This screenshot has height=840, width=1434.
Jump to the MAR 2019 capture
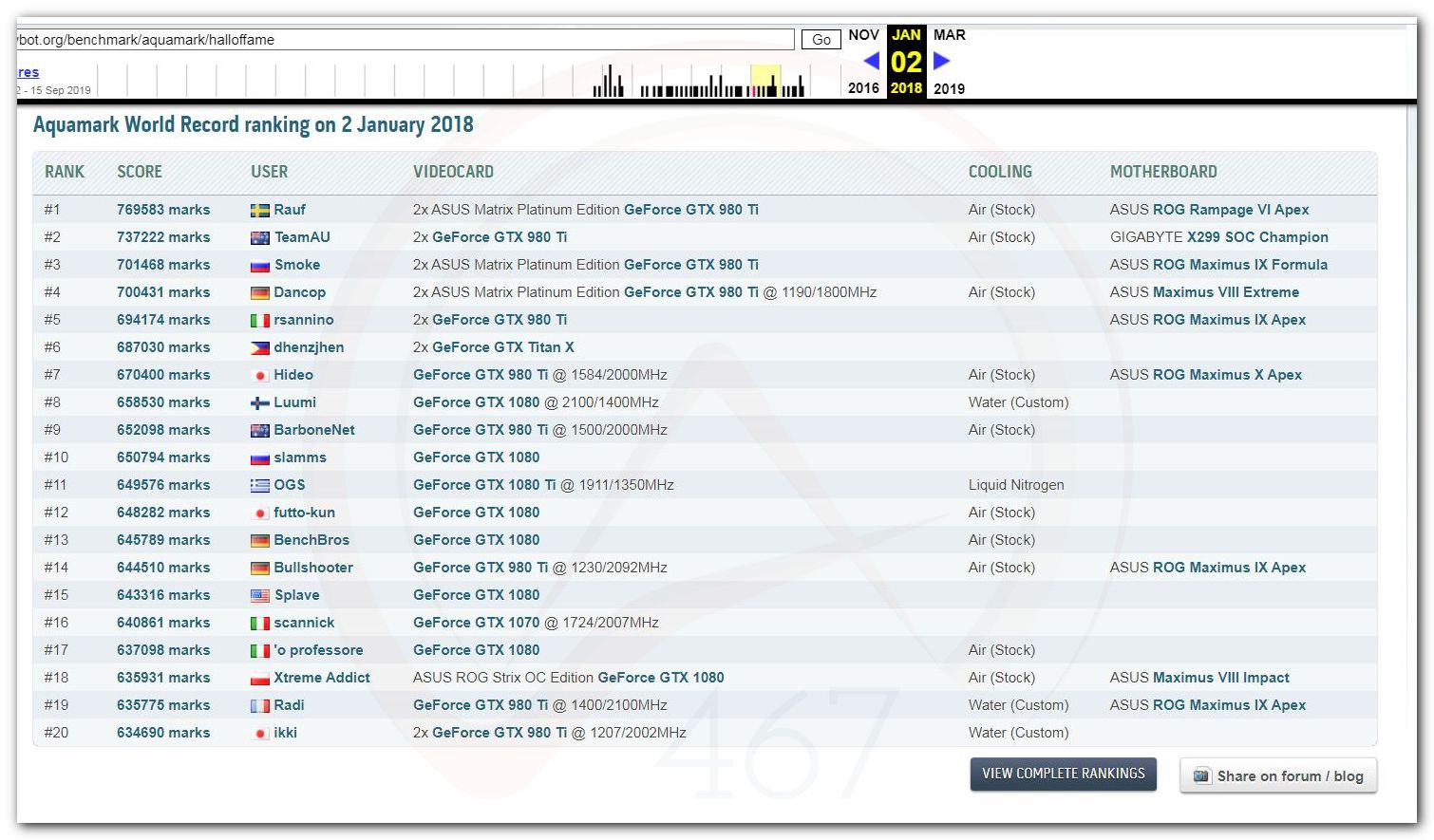(x=949, y=61)
